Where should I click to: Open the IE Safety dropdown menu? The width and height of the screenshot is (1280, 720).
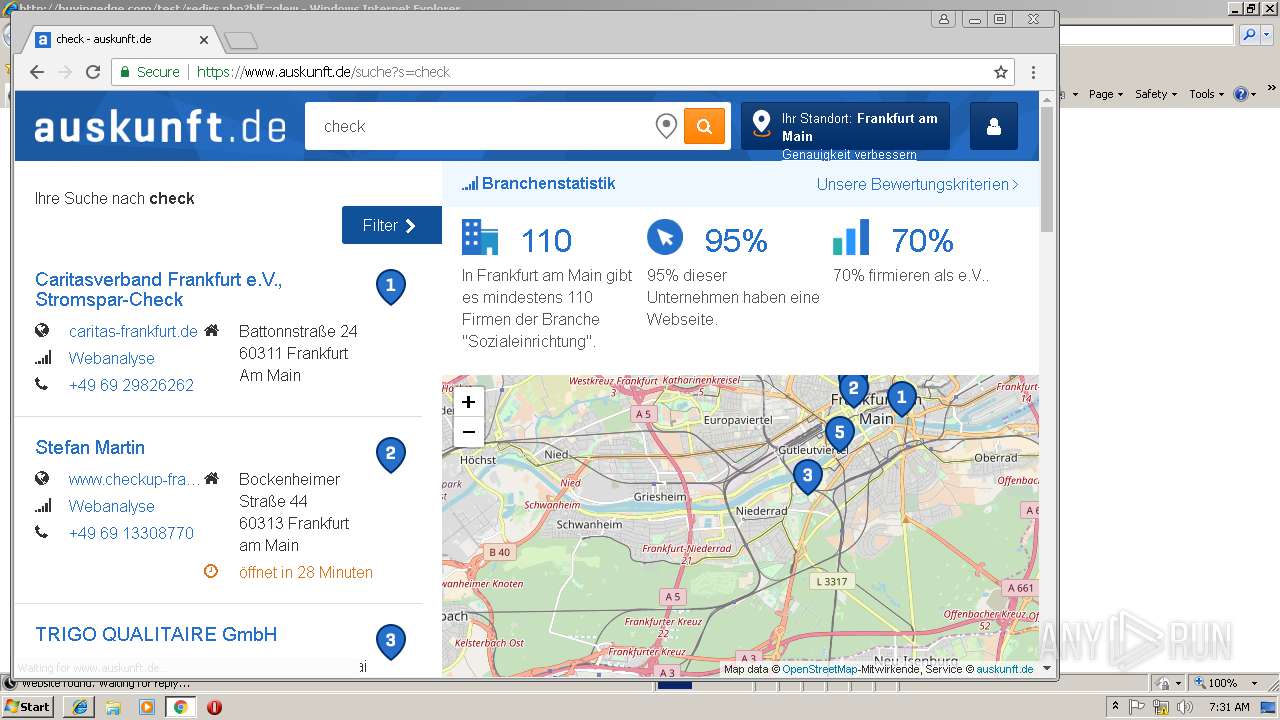pos(1156,93)
